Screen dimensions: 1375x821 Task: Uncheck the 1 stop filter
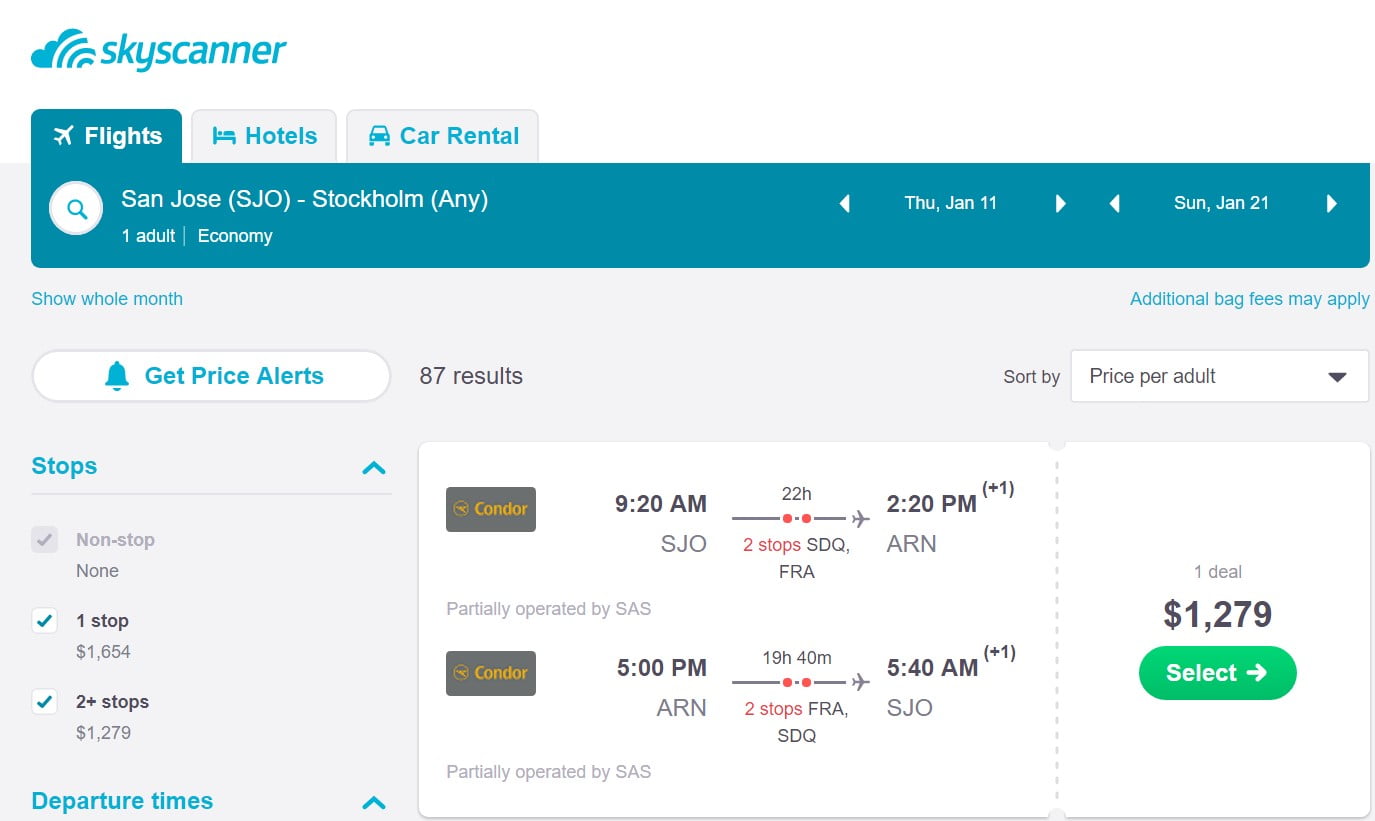[x=45, y=621]
